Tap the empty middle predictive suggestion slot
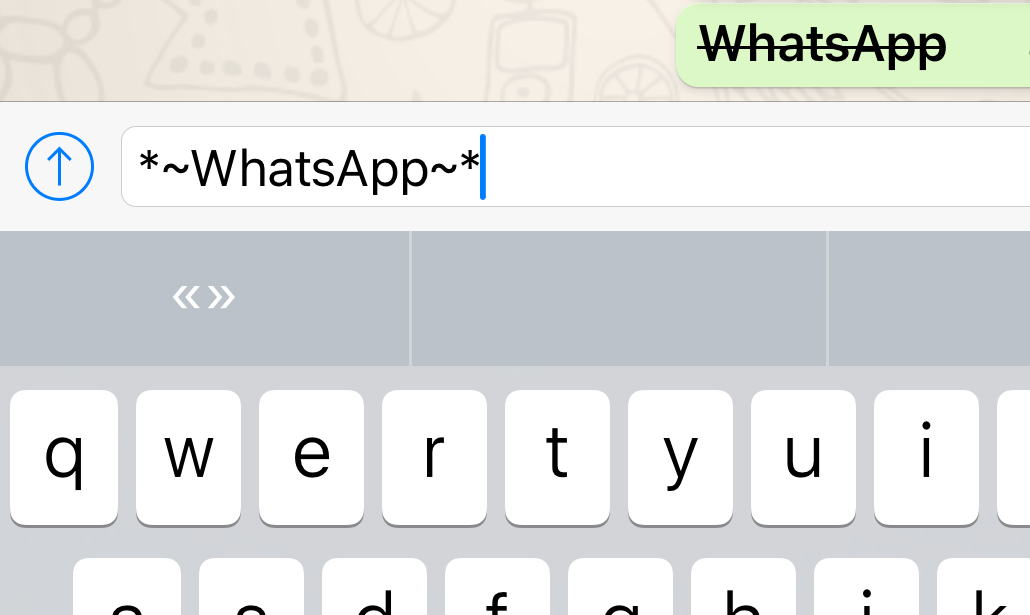Screen dimensions: 1030x615 click(619, 298)
